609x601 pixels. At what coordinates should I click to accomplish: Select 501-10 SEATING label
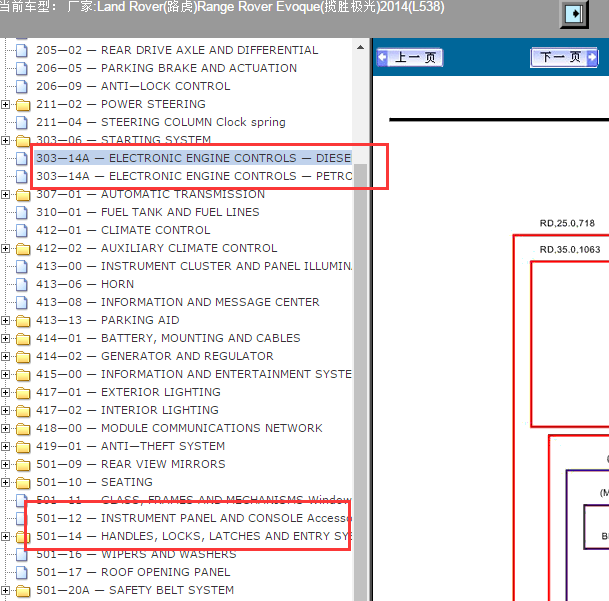(x=94, y=482)
